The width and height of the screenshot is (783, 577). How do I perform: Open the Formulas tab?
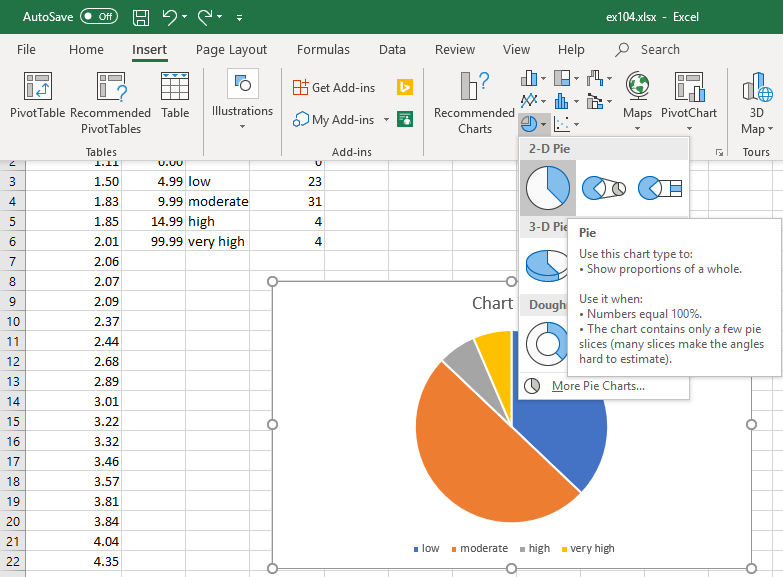point(323,49)
